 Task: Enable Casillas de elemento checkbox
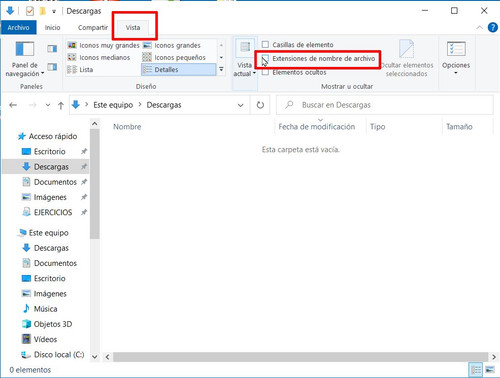click(x=265, y=44)
